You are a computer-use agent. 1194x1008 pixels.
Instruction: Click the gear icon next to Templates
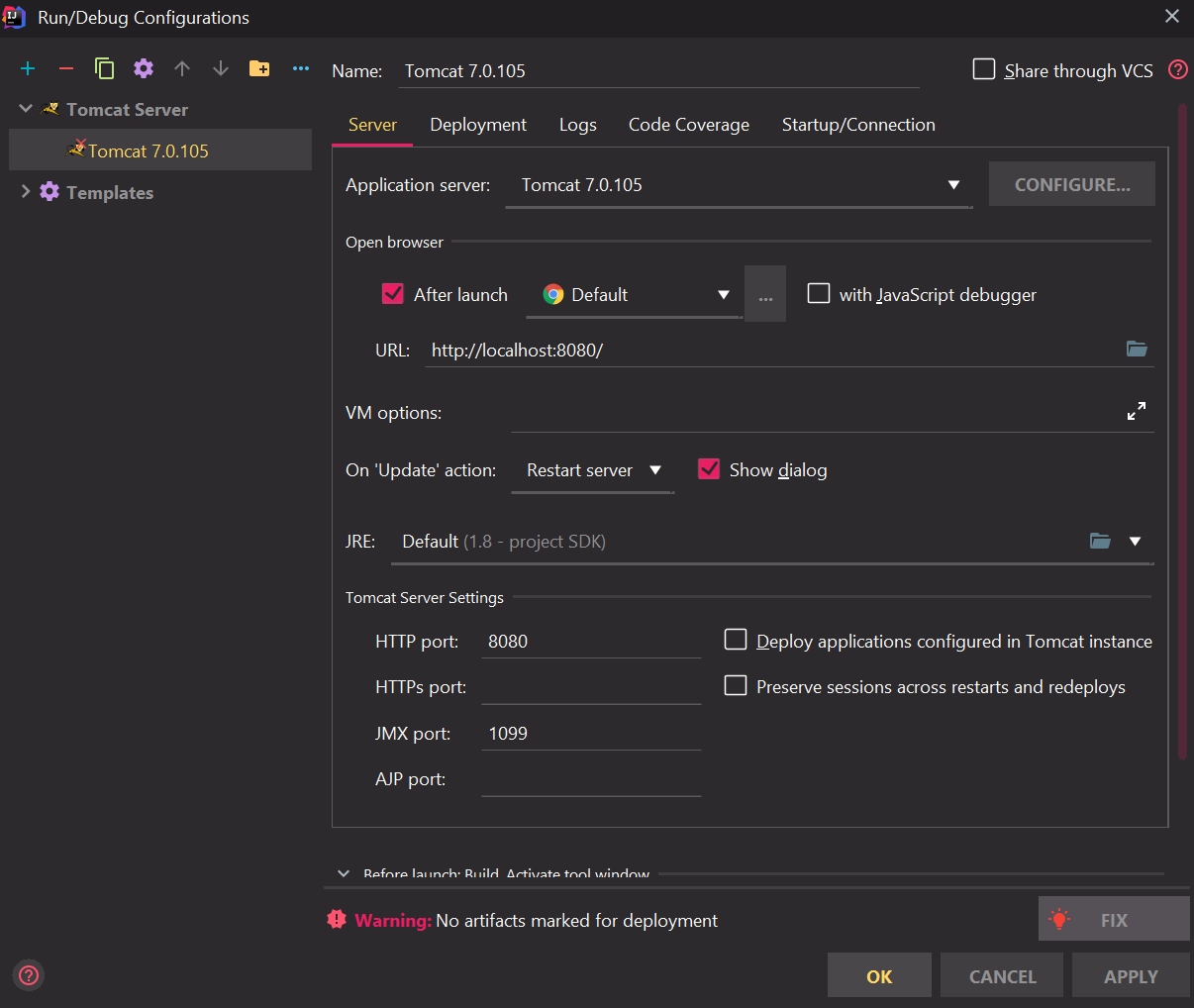(50, 191)
